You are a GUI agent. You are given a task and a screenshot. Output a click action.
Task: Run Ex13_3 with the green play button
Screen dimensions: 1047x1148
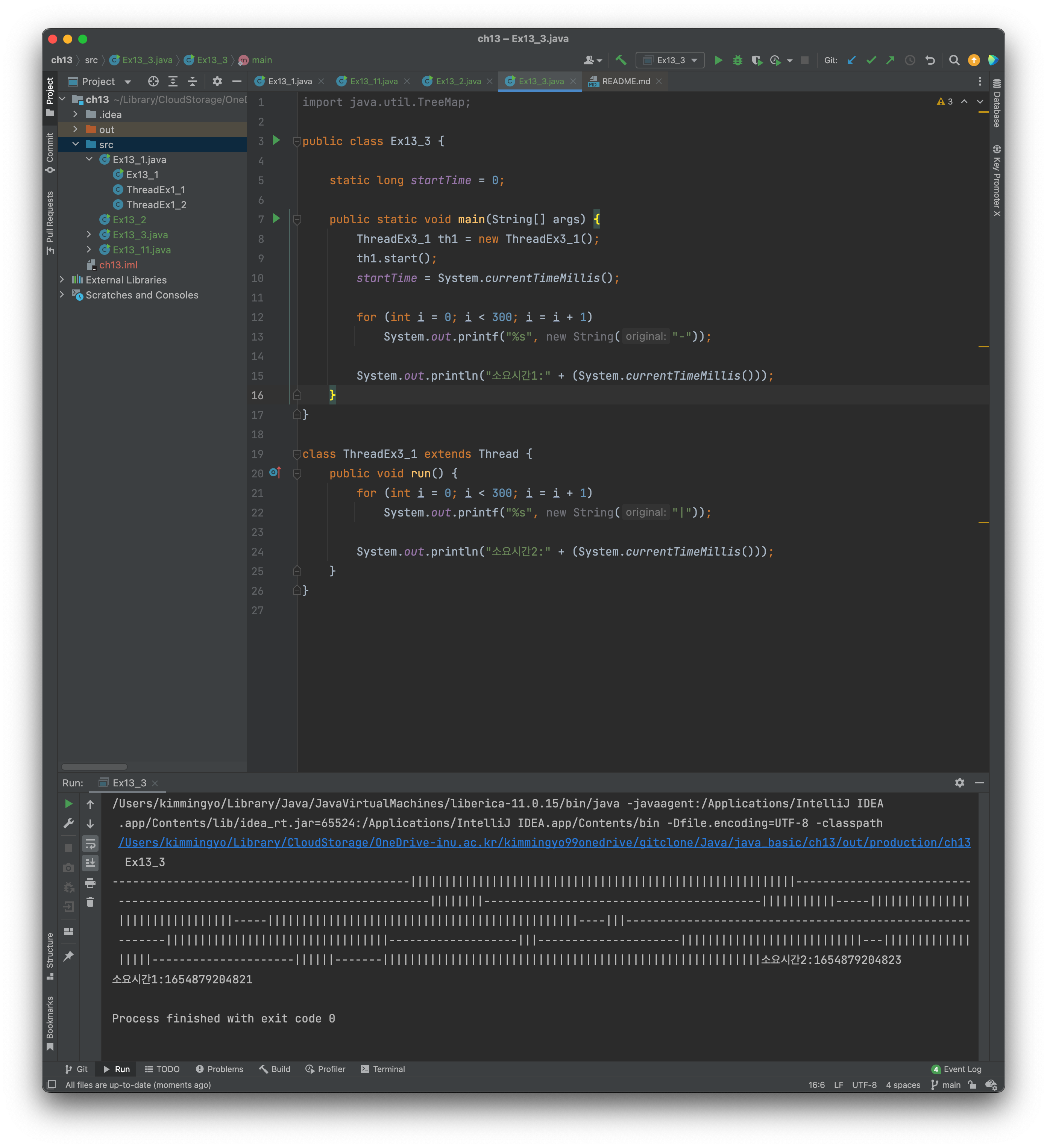click(718, 60)
